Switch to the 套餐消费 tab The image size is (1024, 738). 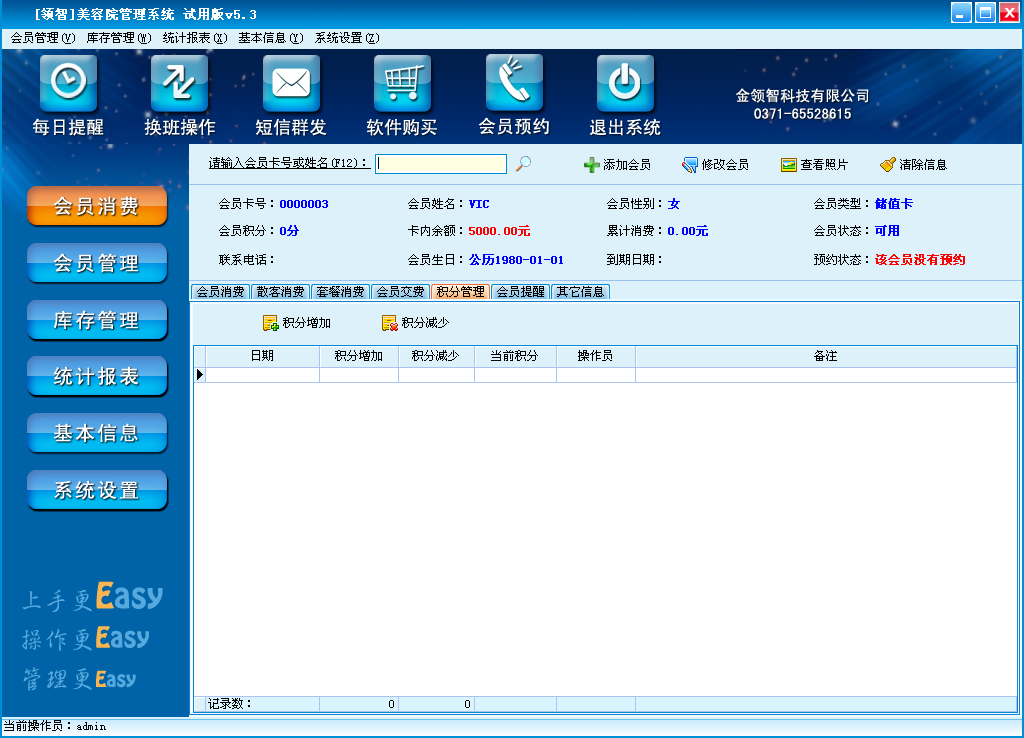(x=340, y=292)
